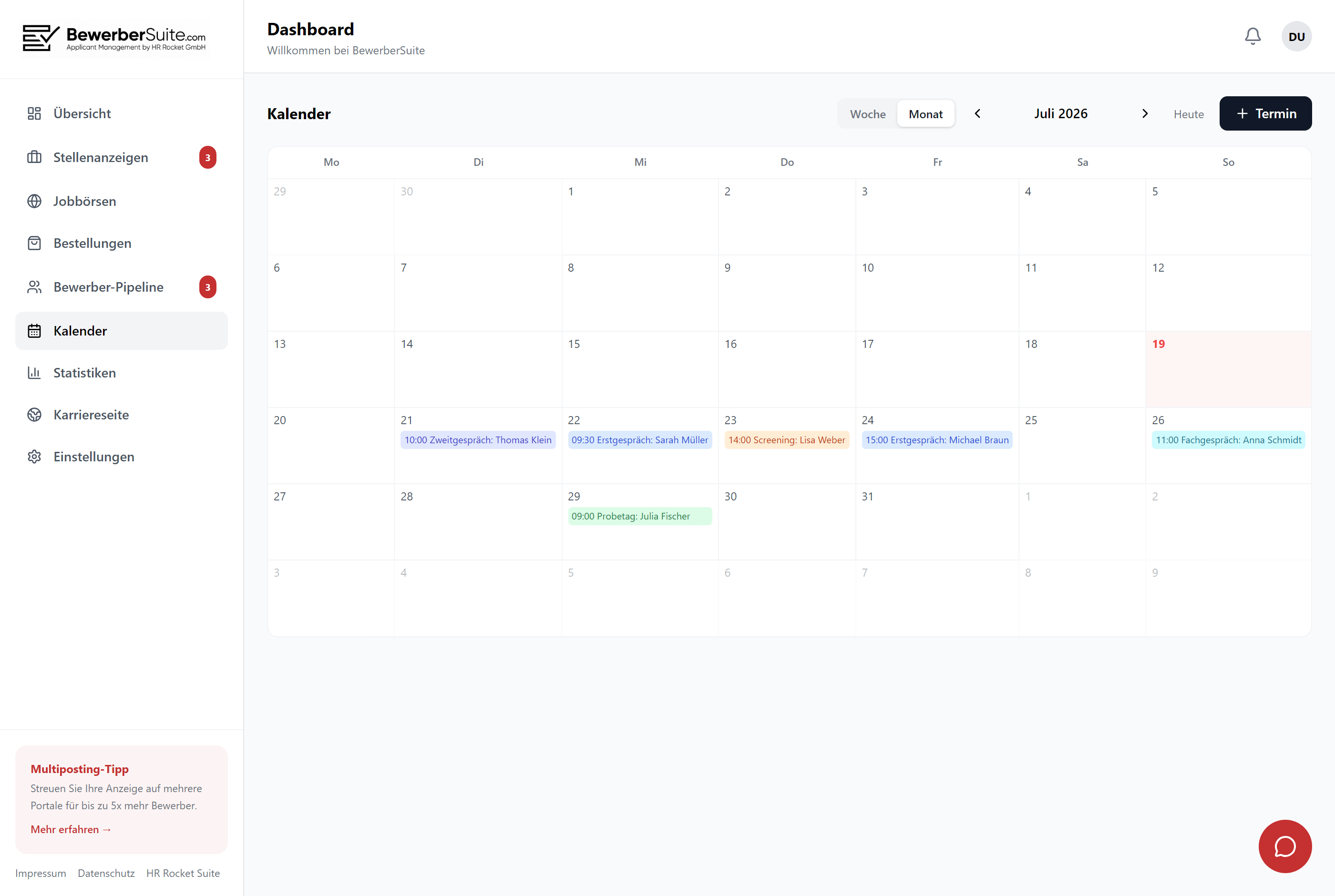The width and height of the screenshot is (1335, 896).
Task: Click the Stellenanzeigen badge showing 3
Action: click(208, 157)
